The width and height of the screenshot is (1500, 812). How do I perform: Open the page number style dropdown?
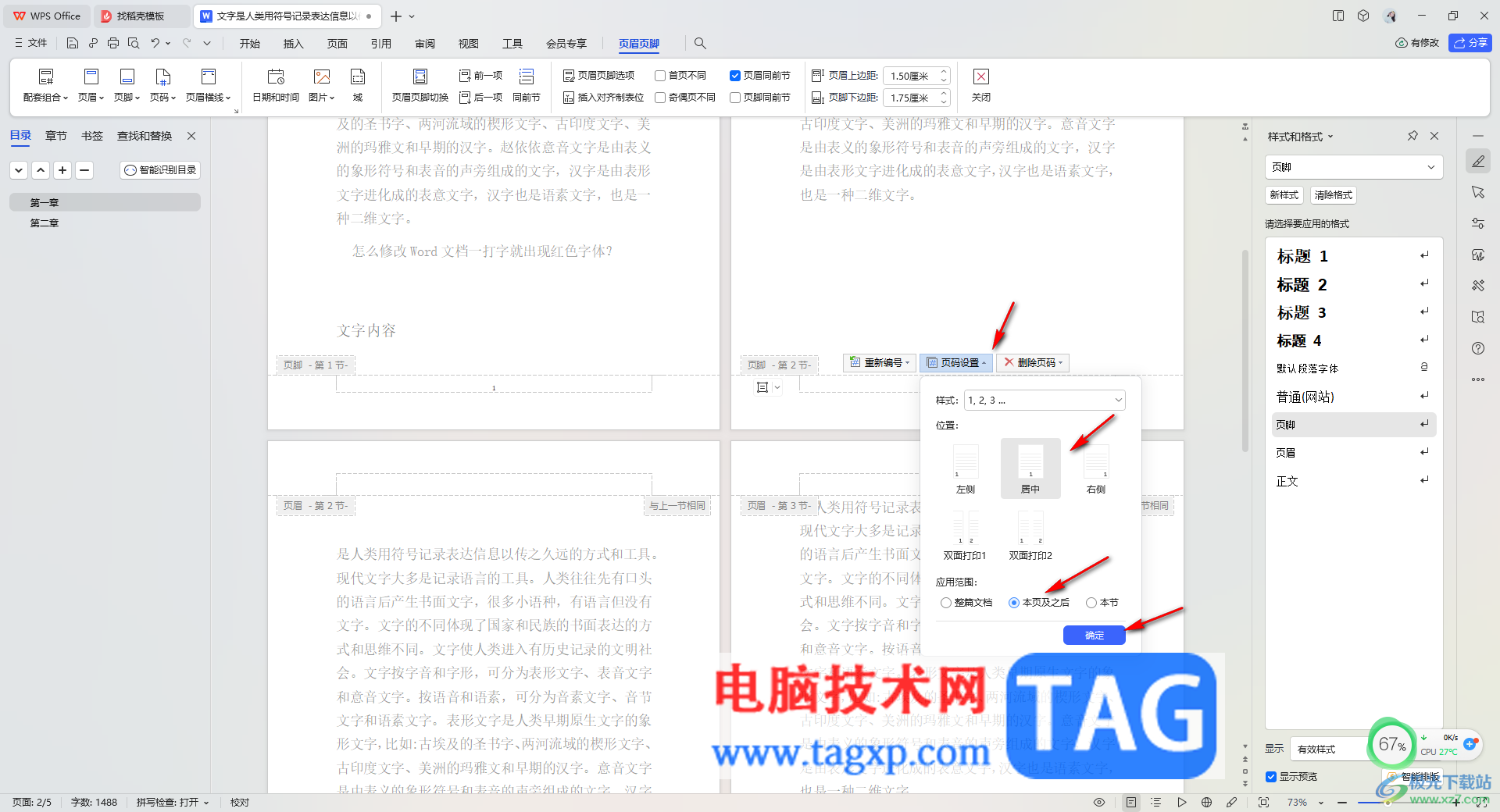[1045, 400]
